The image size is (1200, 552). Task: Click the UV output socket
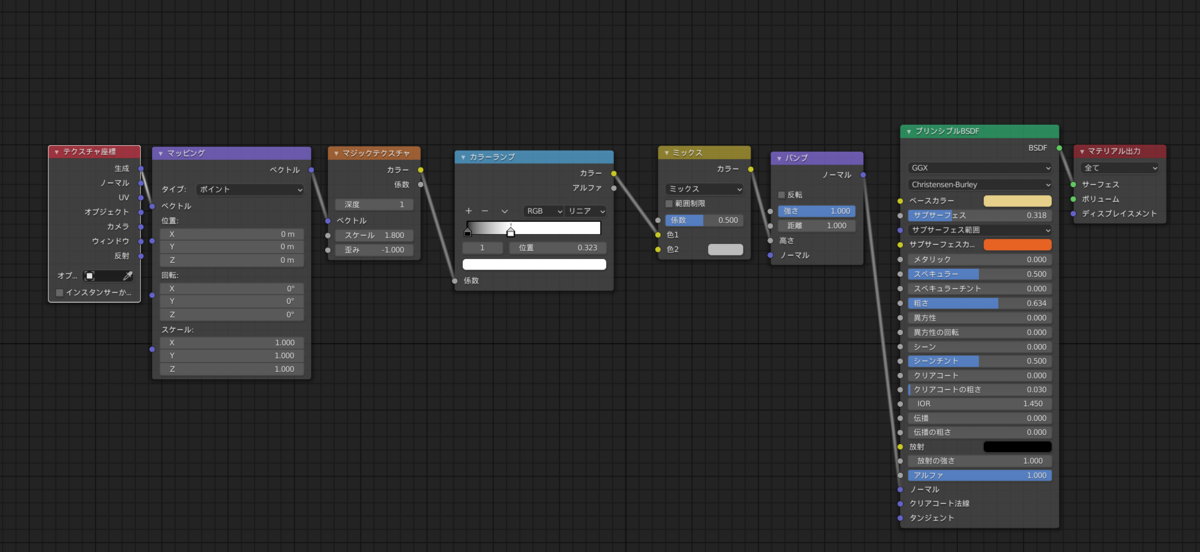[x=141, y=197]
